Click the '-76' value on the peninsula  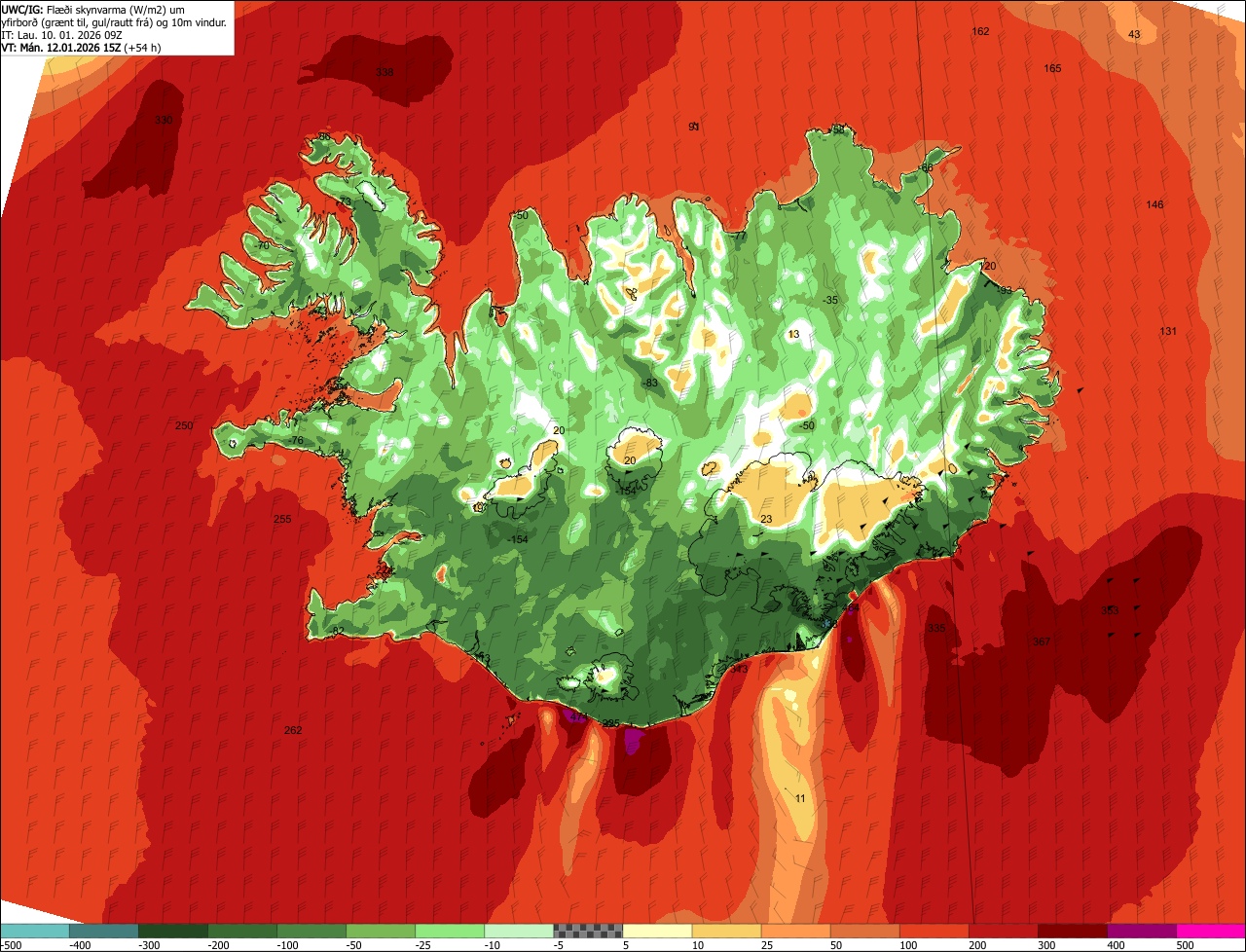click(296, 441)
